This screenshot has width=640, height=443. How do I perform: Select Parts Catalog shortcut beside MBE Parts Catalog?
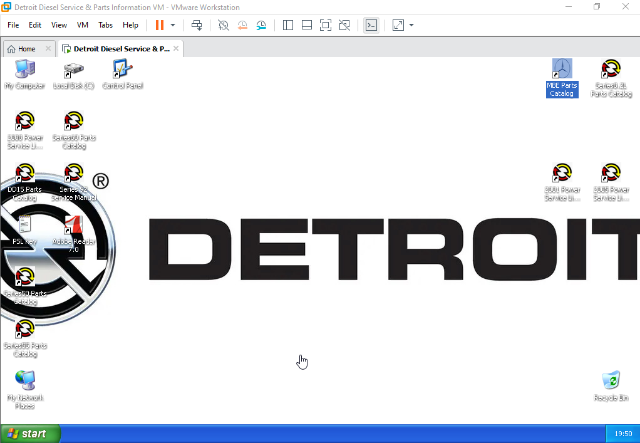tap(611, 78)
